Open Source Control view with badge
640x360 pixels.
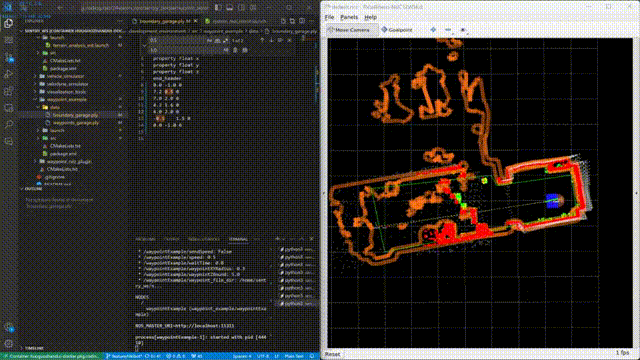pyautogui.click(x=9, y=58)
